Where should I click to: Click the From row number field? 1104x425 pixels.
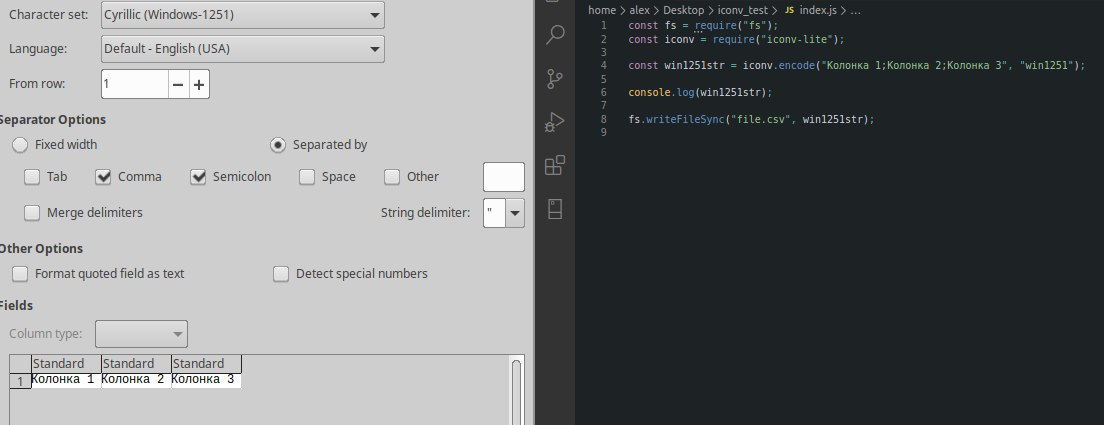coord(134,84)
